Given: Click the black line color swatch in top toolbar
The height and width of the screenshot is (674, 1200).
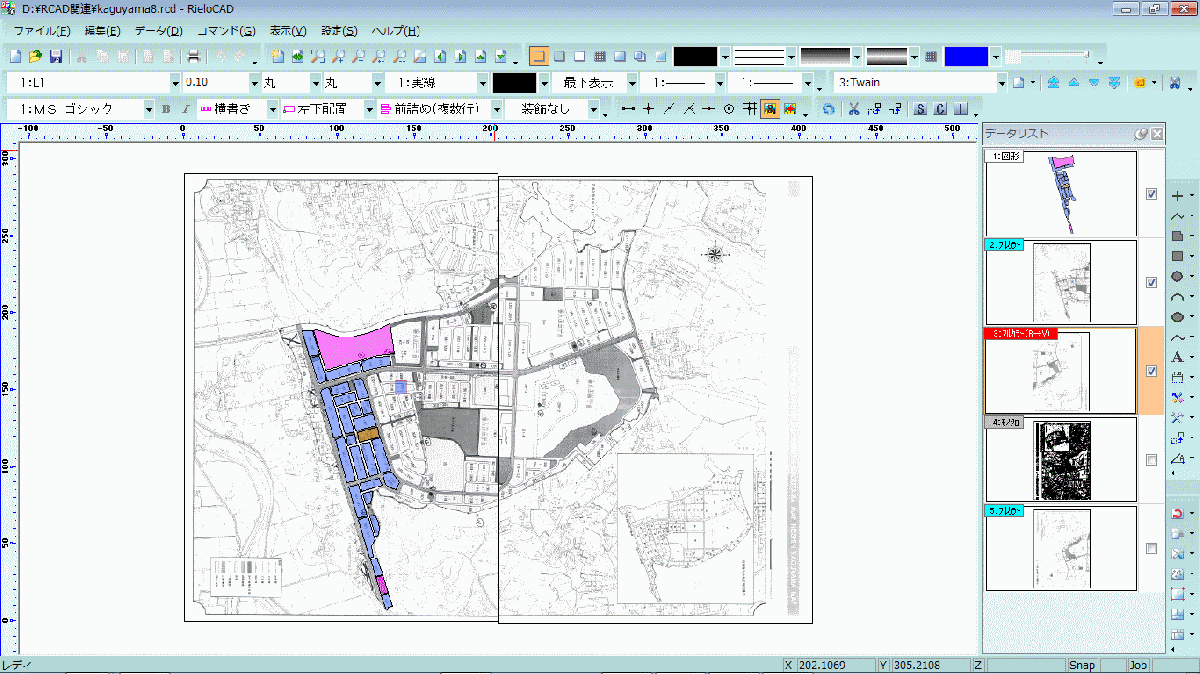Looking at the screenshot, I should pyautogui.click(x=695, y=56).
